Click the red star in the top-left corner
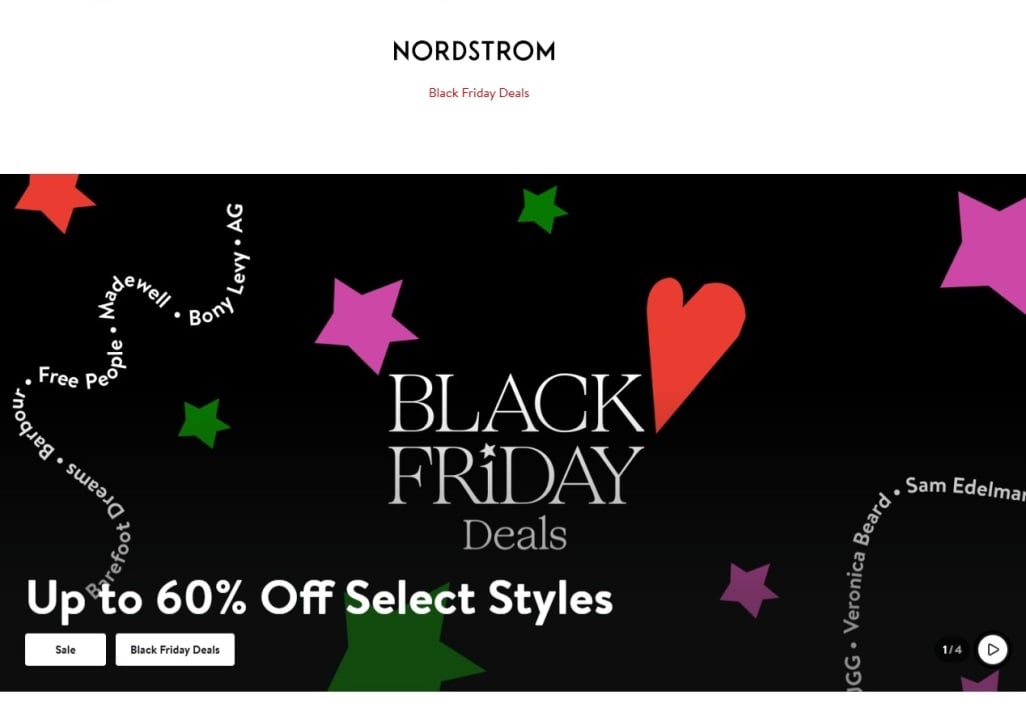Viewport: 1026px width, 708px height. pyautogui.click(x=54, y=197)
